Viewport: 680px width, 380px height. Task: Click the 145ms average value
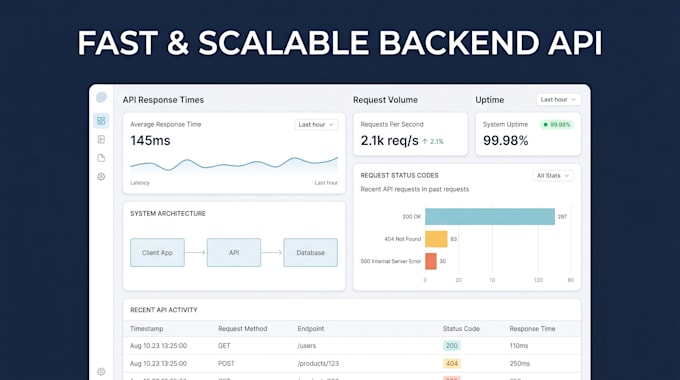(150, 141)
